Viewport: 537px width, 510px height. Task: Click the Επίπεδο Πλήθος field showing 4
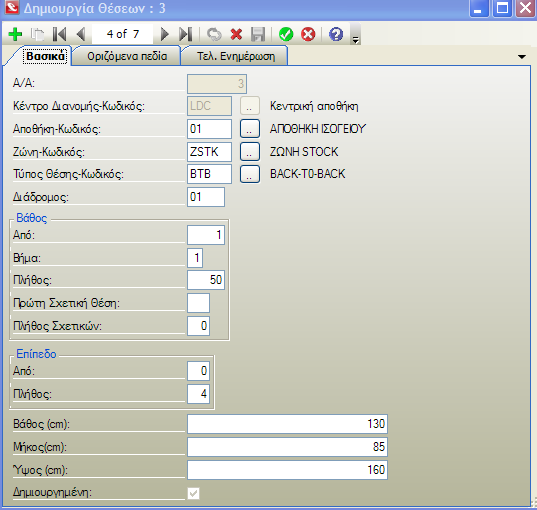(198, 394)
